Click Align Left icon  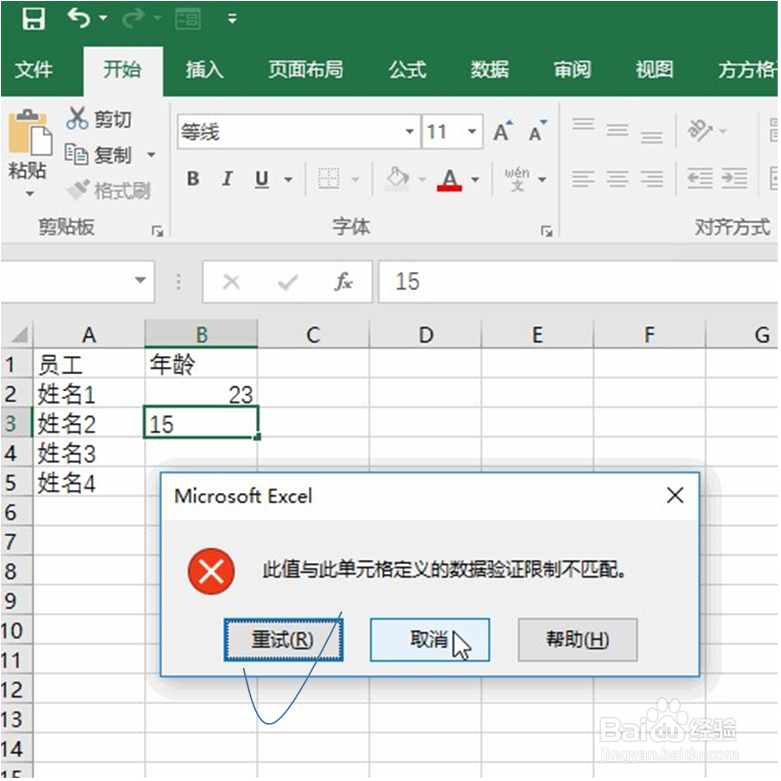583,178
